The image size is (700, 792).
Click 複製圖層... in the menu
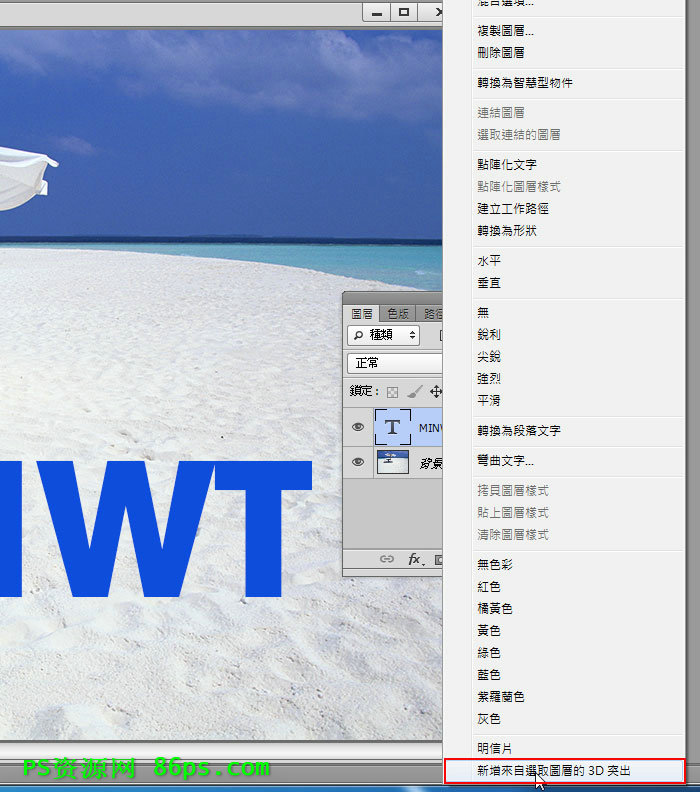(505, 31)
